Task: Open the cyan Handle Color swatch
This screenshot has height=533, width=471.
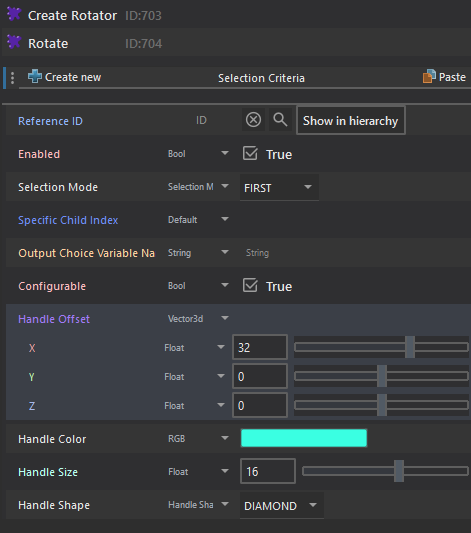Action: (304, 438)
